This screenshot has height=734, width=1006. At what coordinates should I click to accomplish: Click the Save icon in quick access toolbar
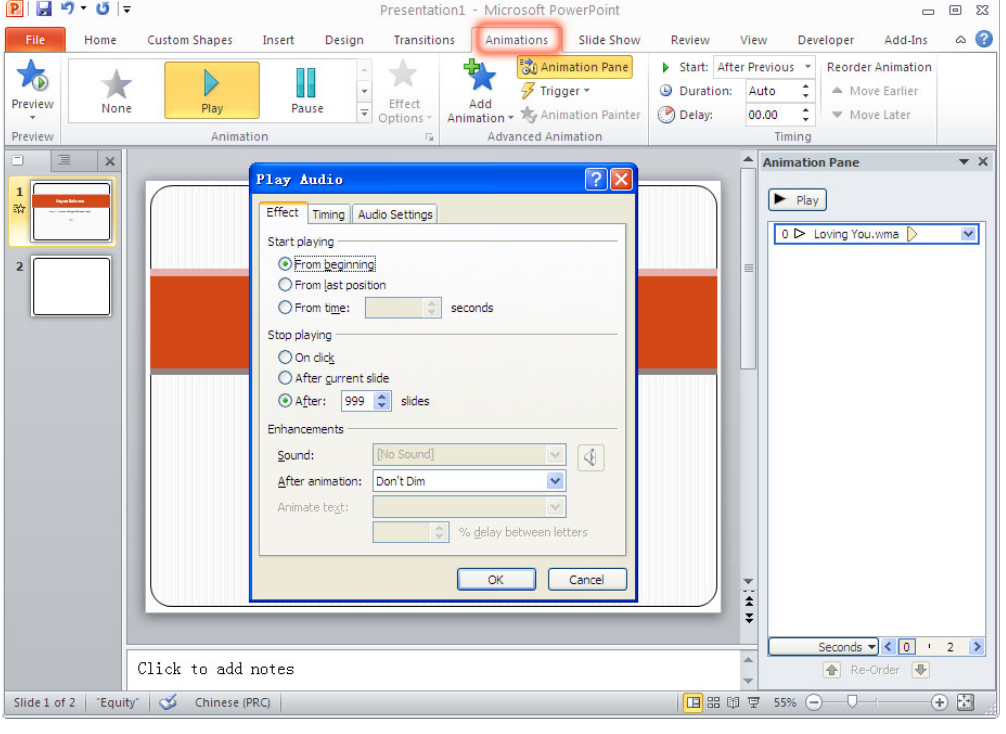44,9
